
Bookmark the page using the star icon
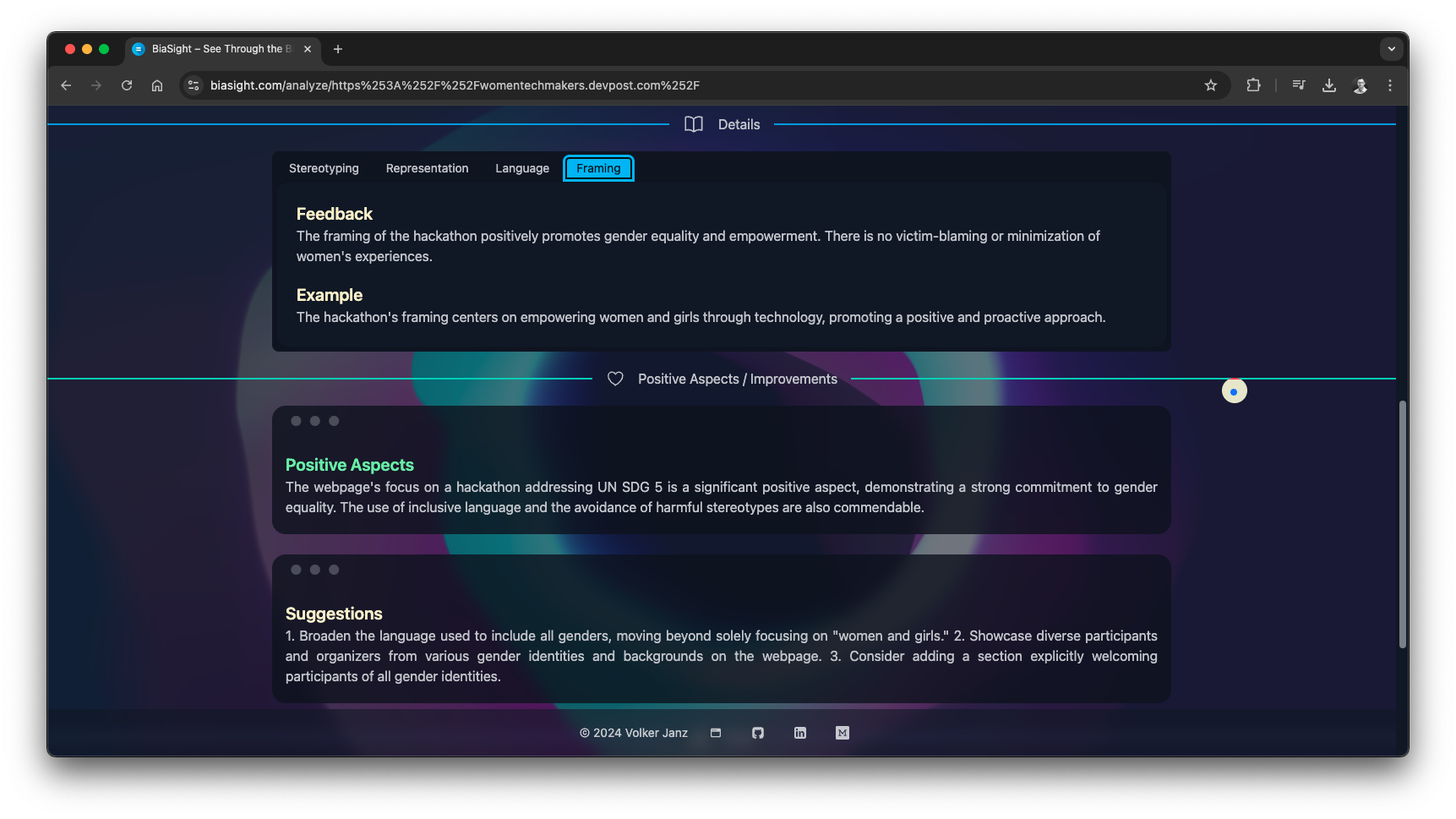tap(1211, 85)
